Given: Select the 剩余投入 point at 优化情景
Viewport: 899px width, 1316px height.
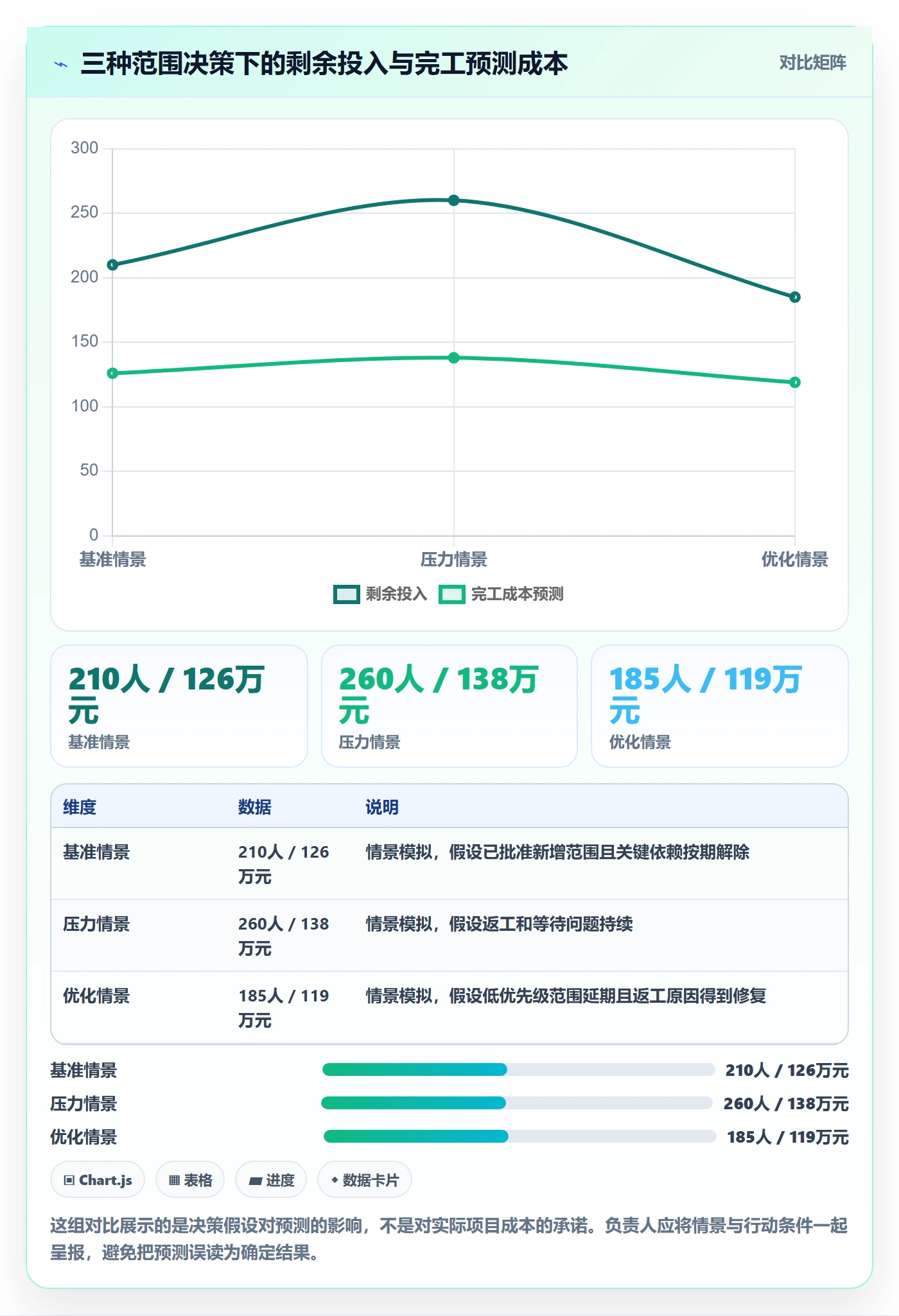Looking at the screenshot, I should [x=795, y=297].
